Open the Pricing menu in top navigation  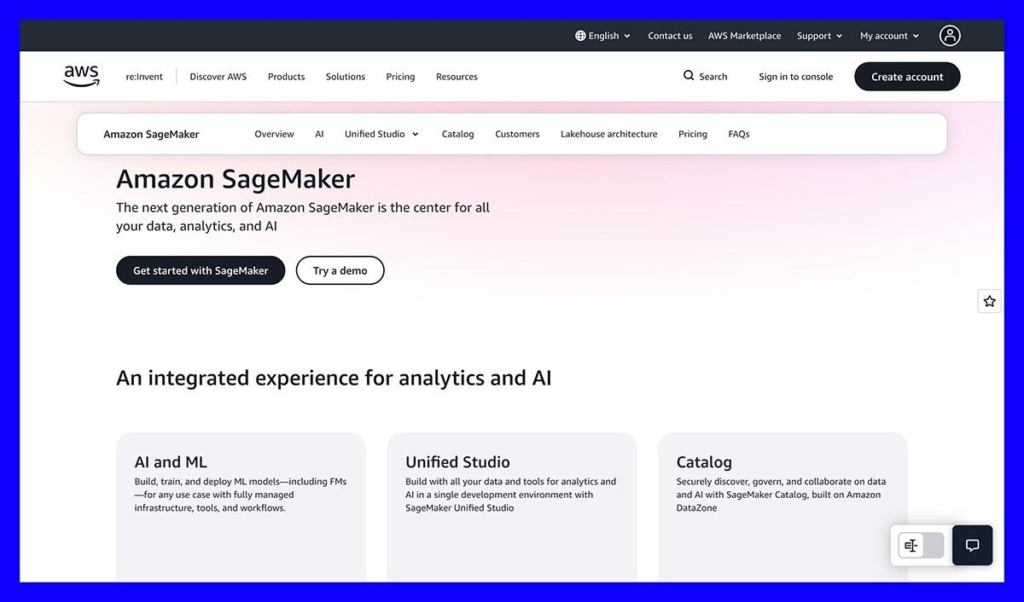(400, 76)
